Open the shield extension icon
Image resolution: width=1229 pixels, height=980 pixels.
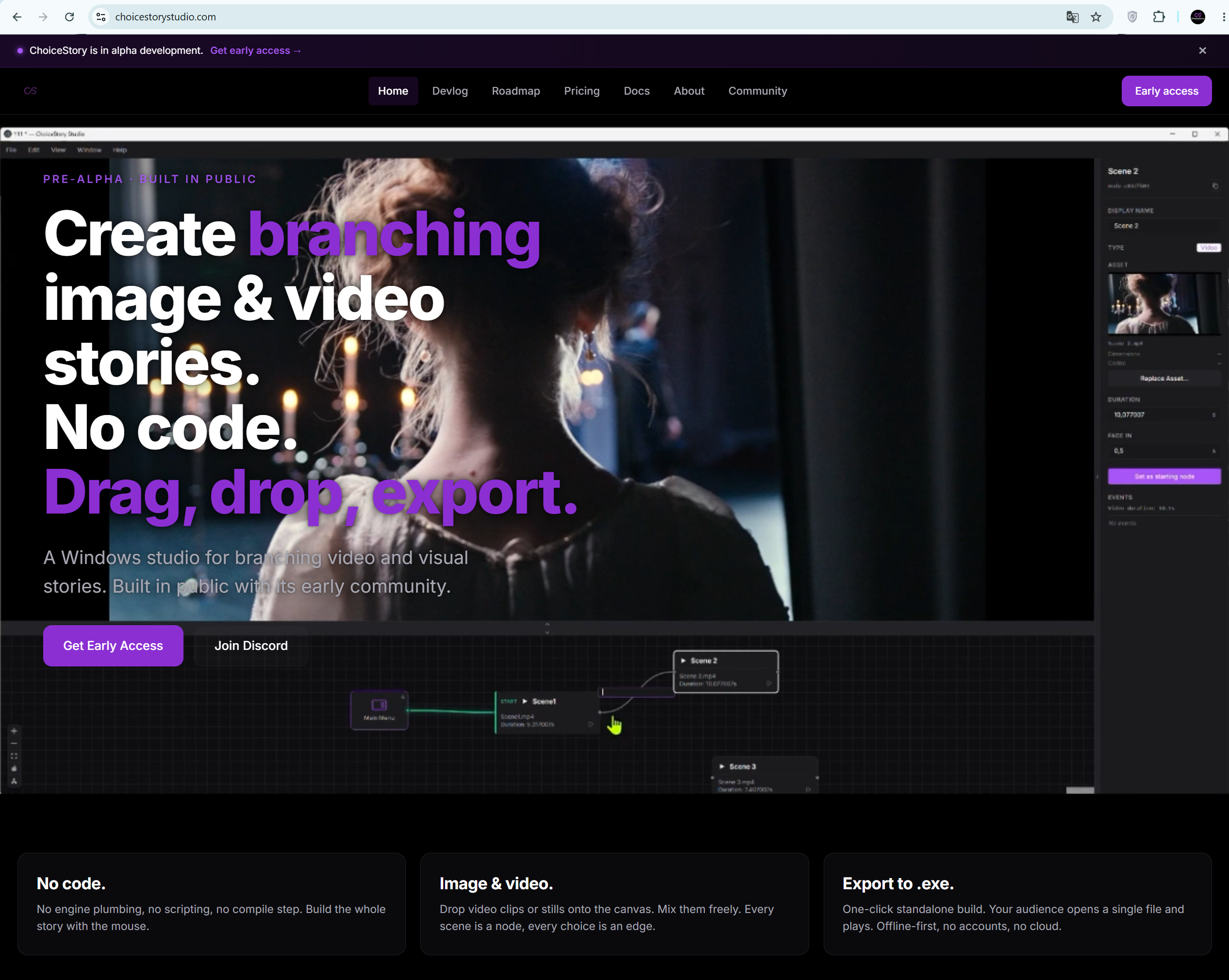click(1133, 17)
